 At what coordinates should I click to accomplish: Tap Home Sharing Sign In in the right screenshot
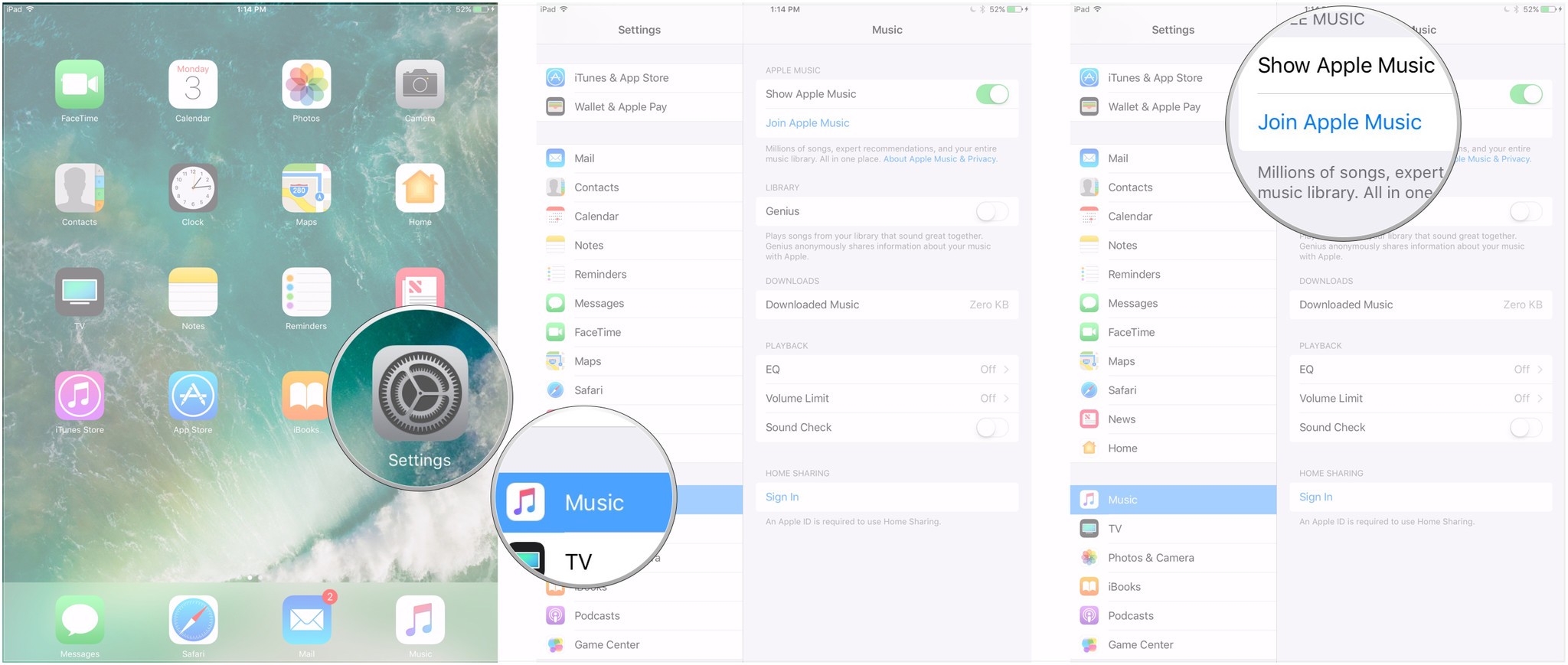click(x=1315, y=497)
